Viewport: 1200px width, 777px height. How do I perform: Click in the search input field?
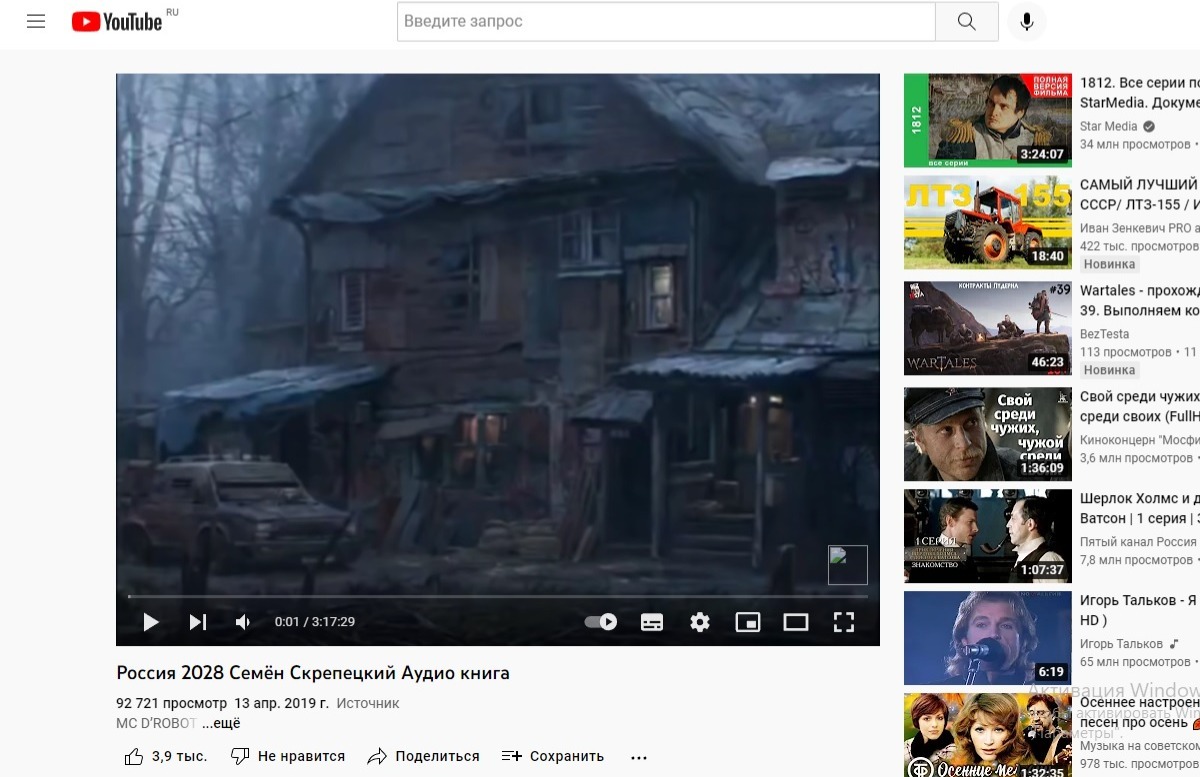(665, 21)
